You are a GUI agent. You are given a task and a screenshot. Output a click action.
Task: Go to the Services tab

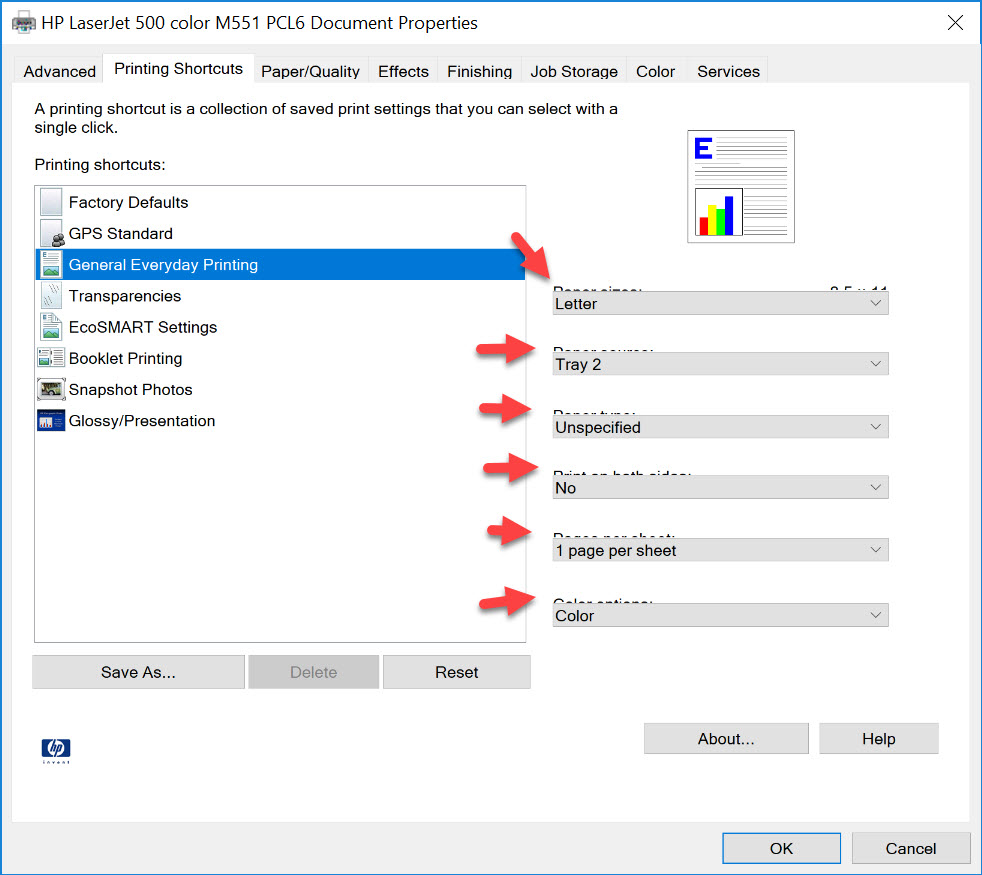click(x=728, y=71)
